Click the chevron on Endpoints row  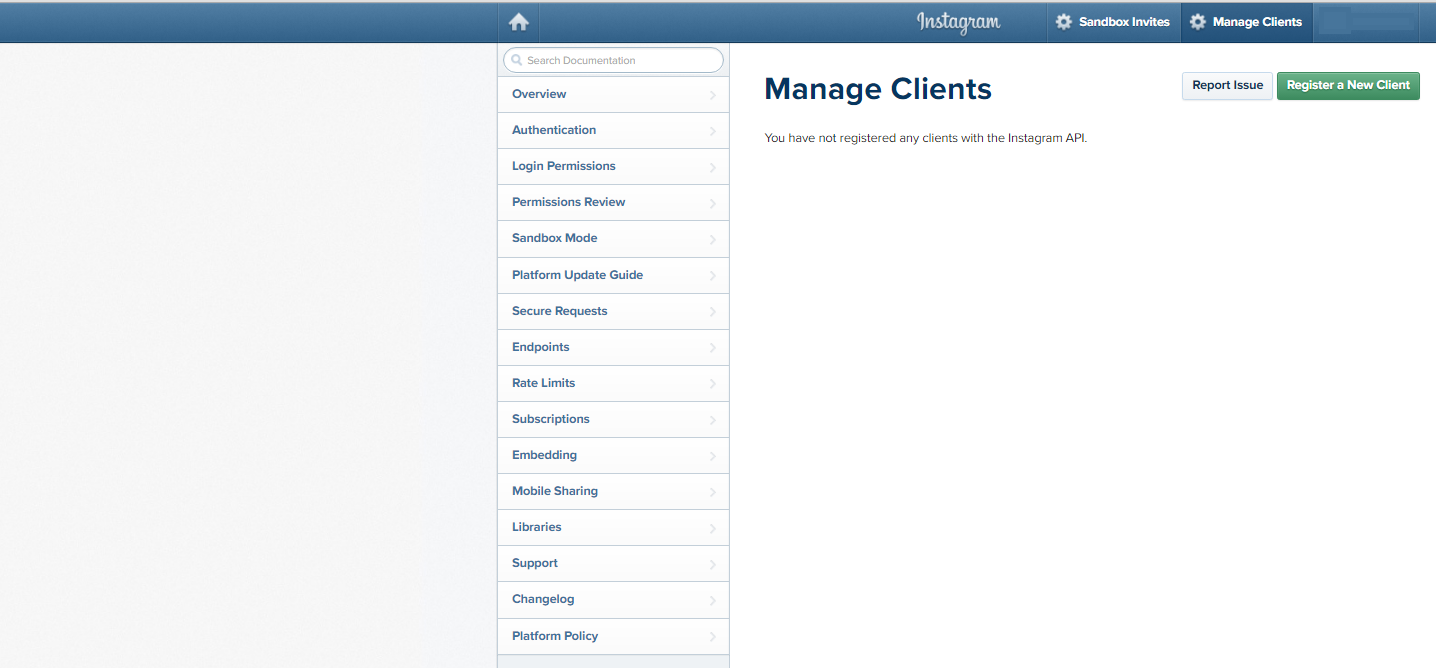click(x=713, y=349)
